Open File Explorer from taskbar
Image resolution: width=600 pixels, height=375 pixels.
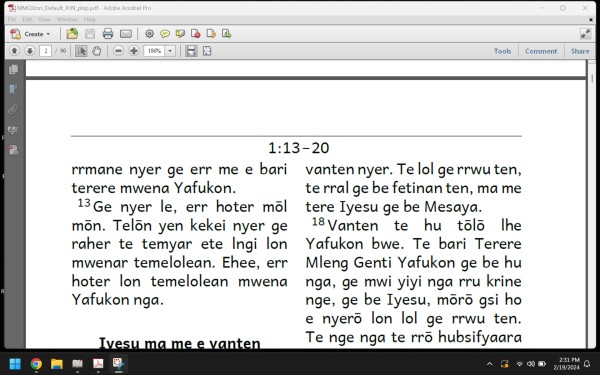point(57,364)
